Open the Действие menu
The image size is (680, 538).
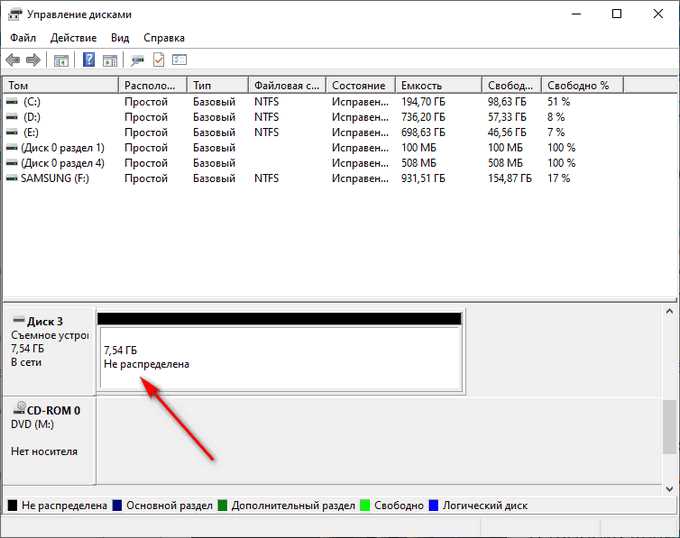(x=73, y=38)
